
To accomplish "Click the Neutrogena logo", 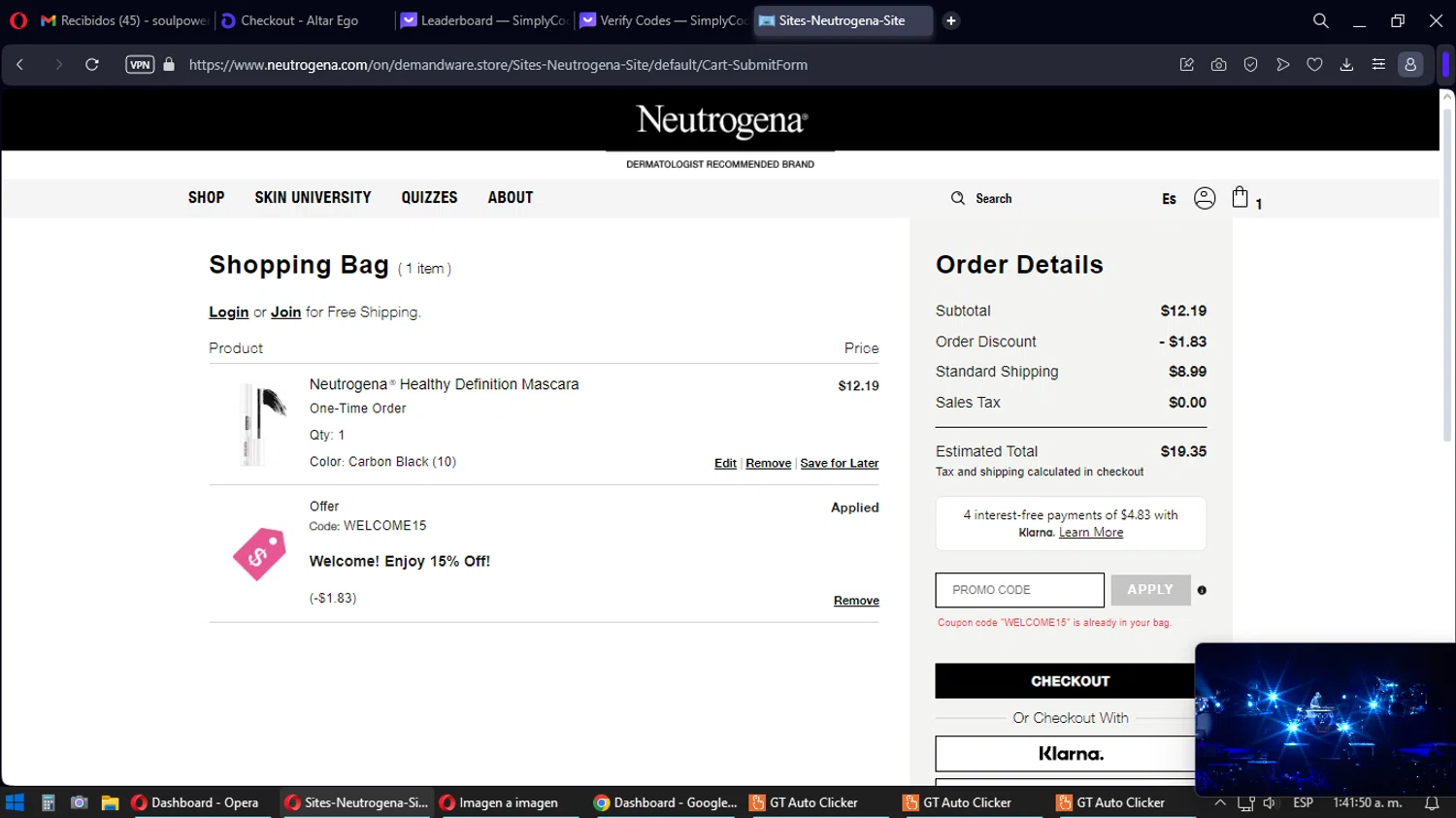I will coord(721,121).
